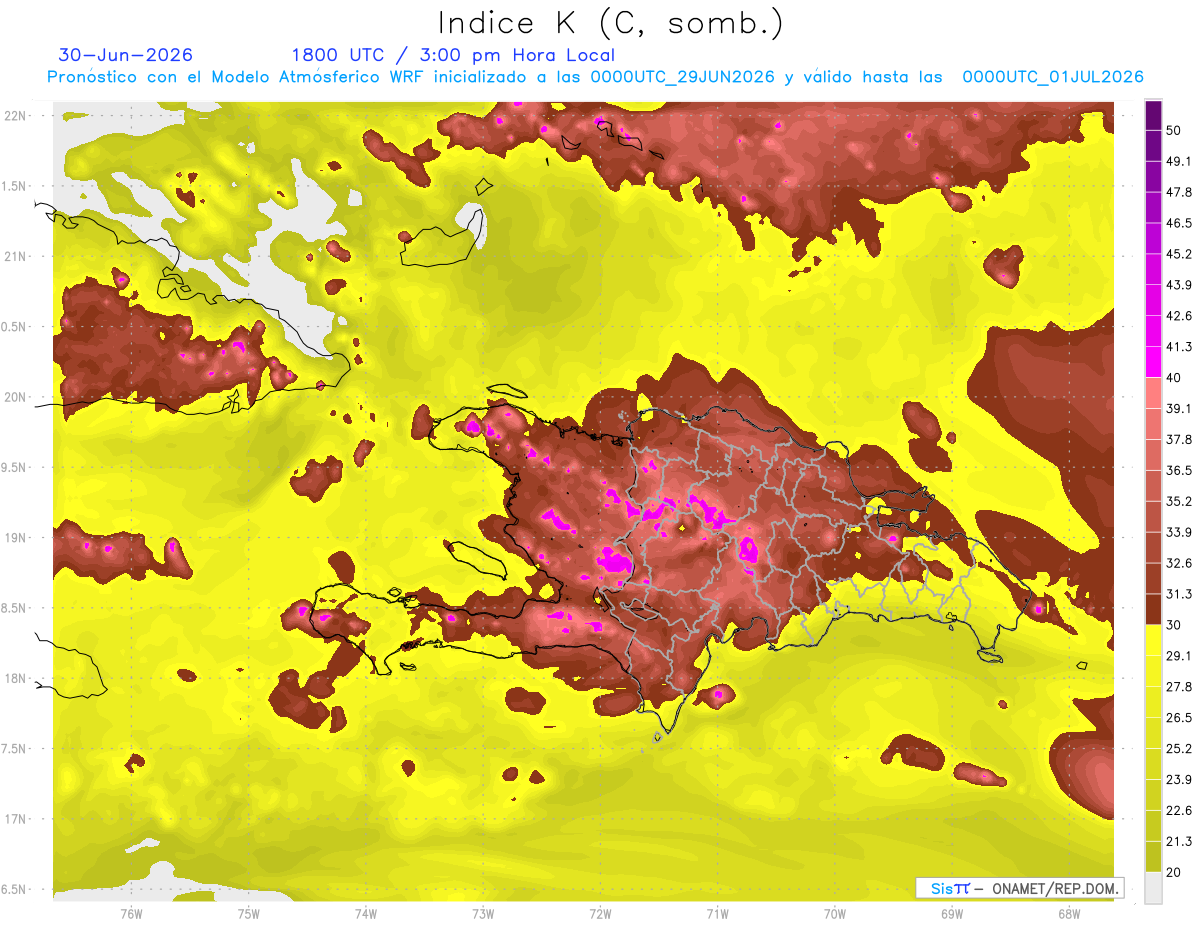Click the colorbar value '37.8'
This screenshot has width=1200, height=927.
(x=1178, y=439)
